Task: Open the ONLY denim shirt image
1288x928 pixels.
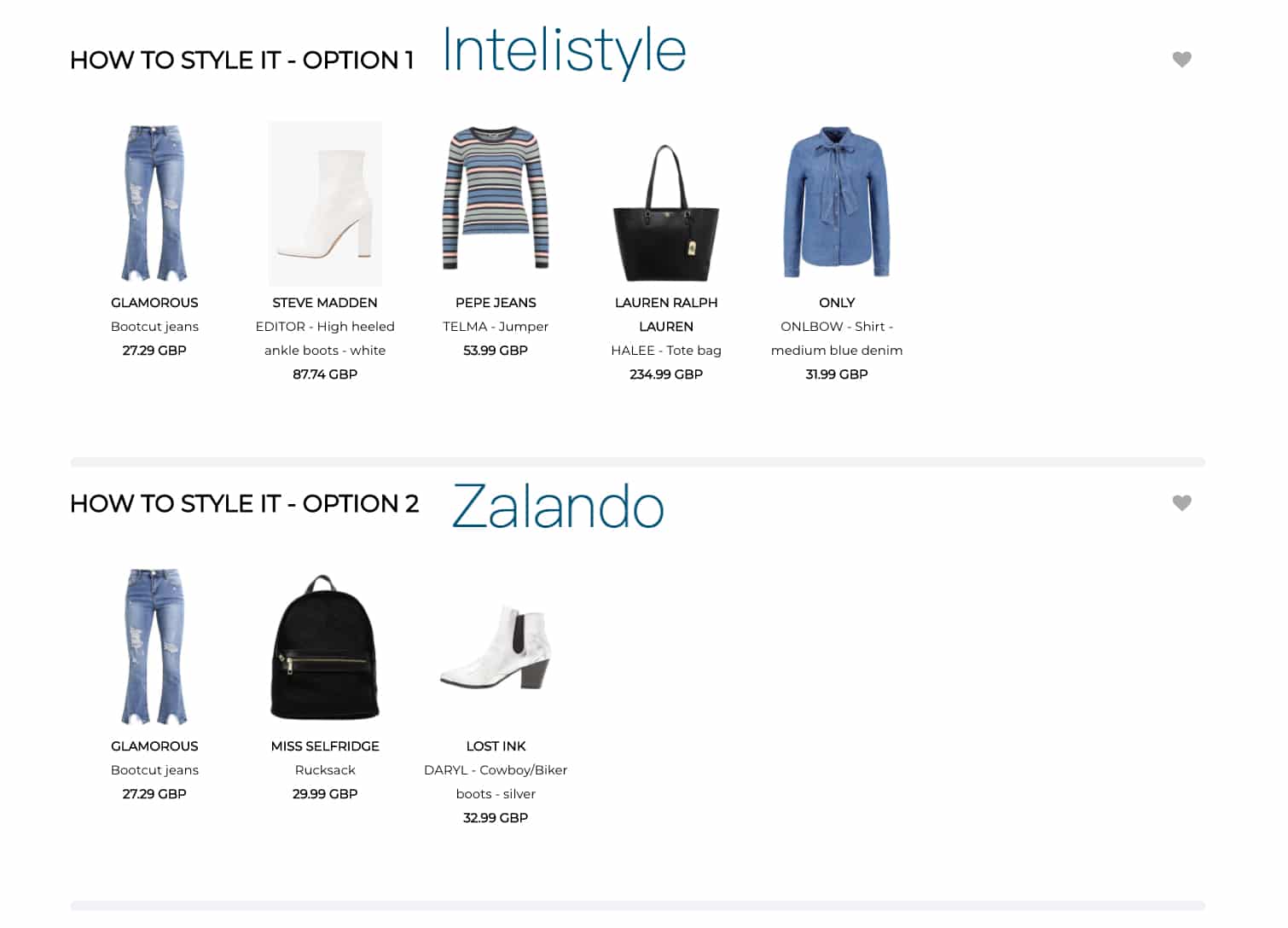Action: [837, 201]
